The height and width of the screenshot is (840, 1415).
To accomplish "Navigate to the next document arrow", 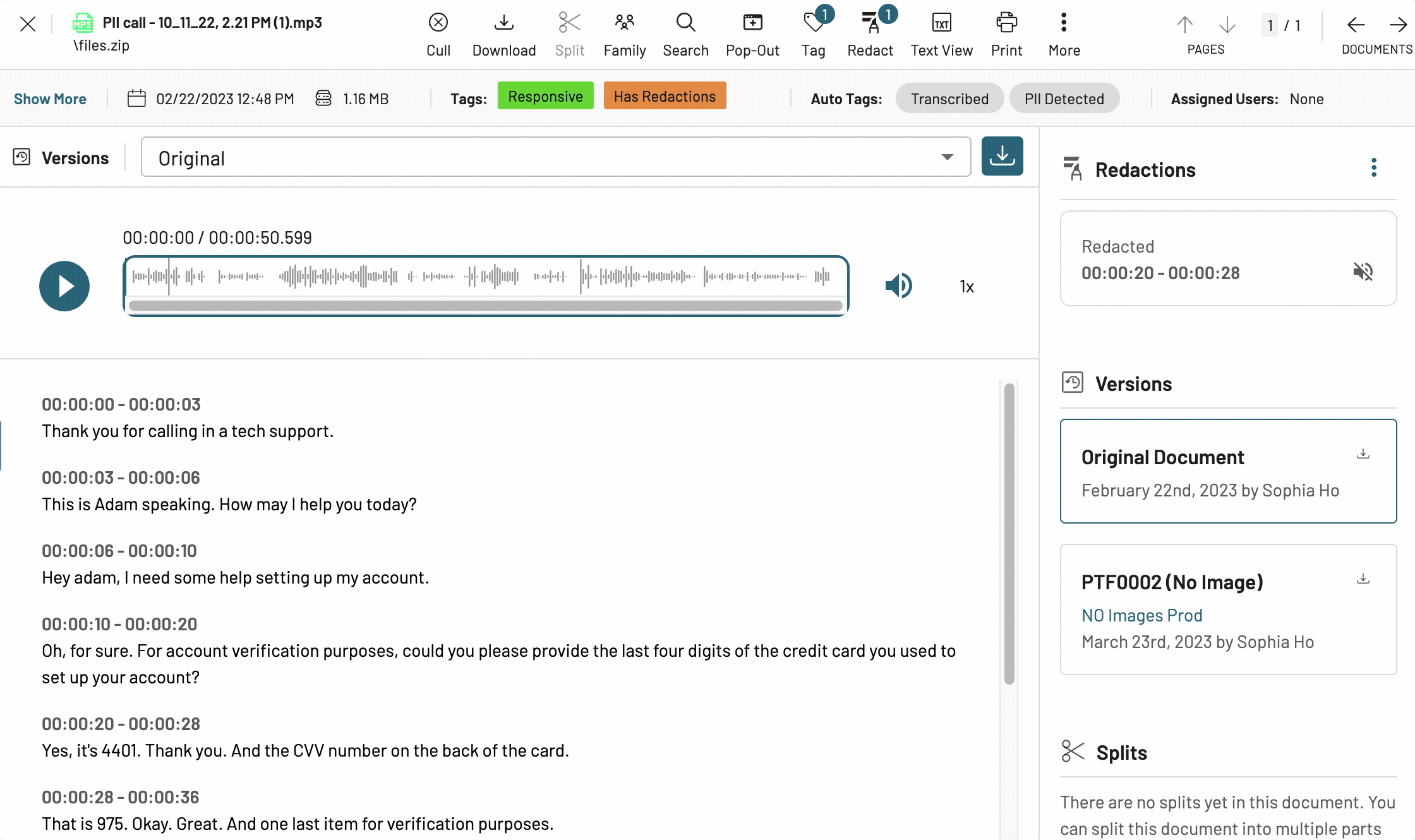I will pos(1398,25).
